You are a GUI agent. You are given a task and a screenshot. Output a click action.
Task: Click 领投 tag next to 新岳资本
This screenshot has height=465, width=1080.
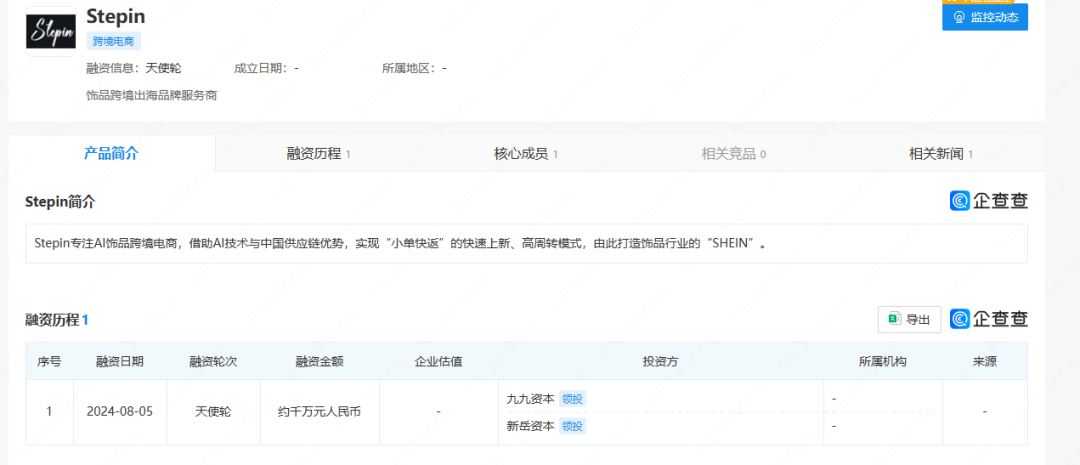[572, 426]
